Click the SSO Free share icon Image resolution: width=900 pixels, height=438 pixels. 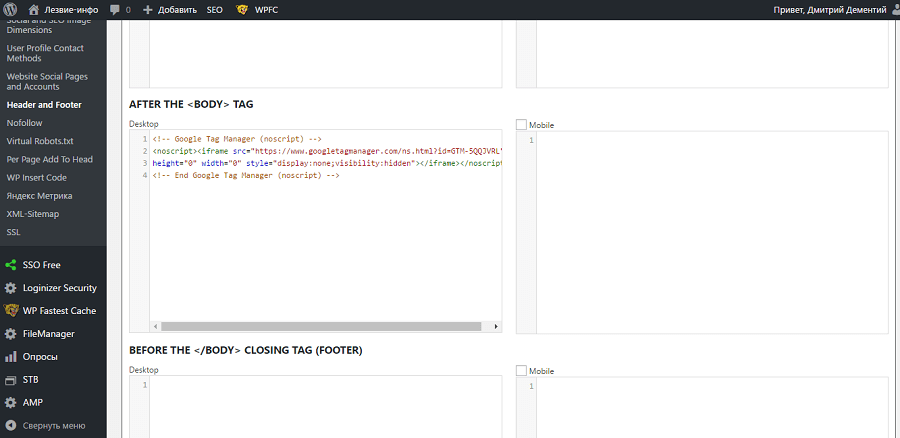pyautogui.click(x=11, y=265)
